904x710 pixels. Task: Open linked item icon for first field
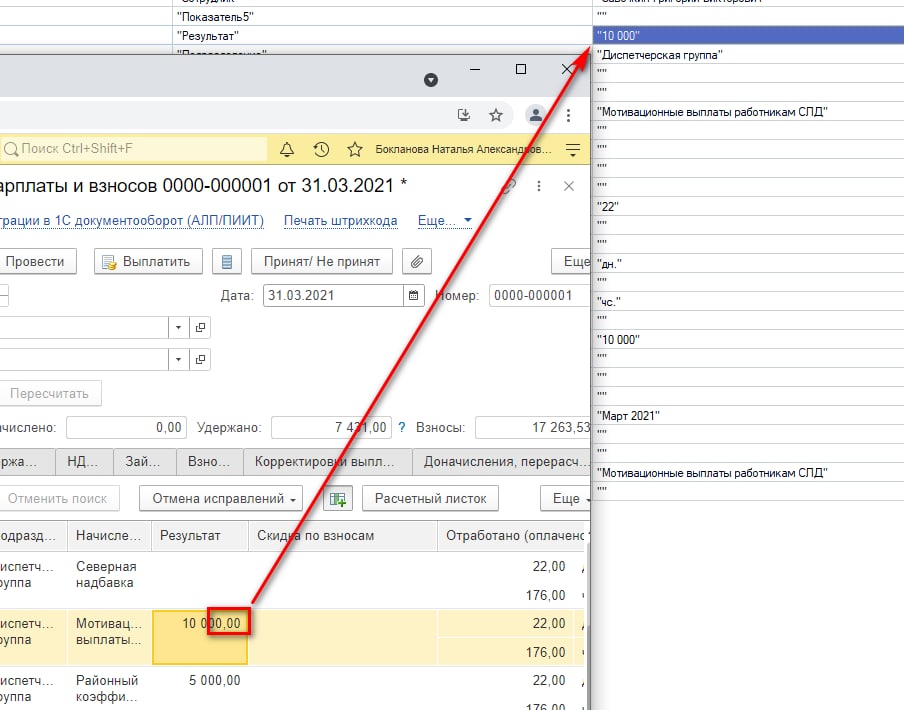(x=200, y=327)
